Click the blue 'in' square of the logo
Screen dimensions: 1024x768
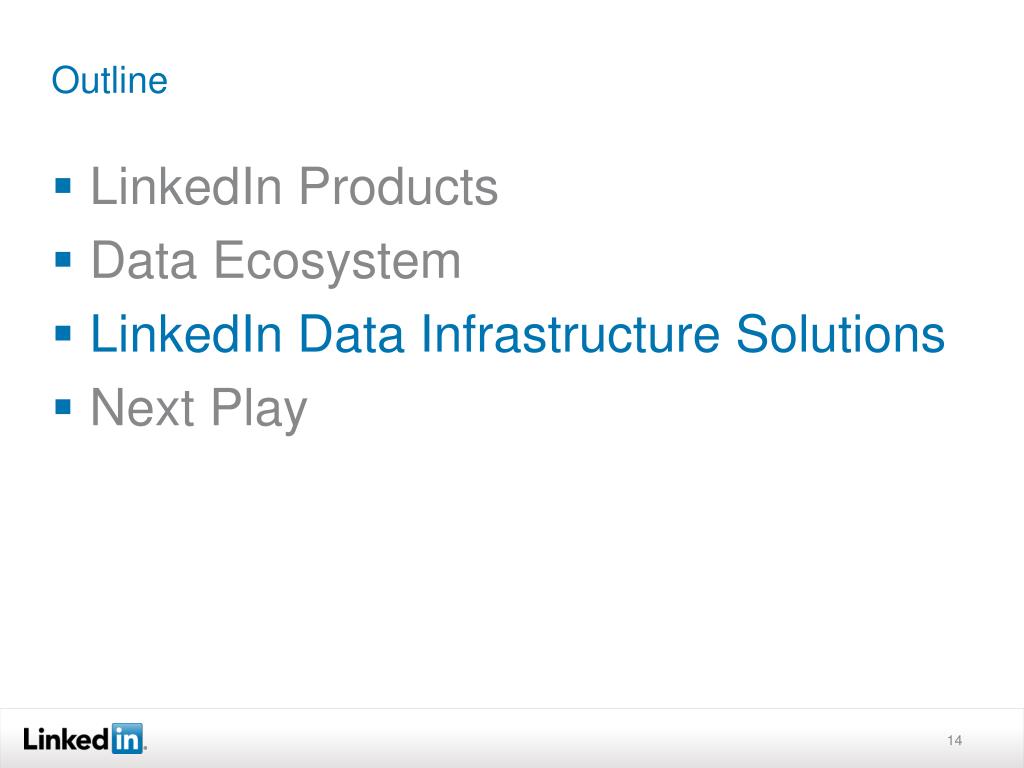coord(127,739)
